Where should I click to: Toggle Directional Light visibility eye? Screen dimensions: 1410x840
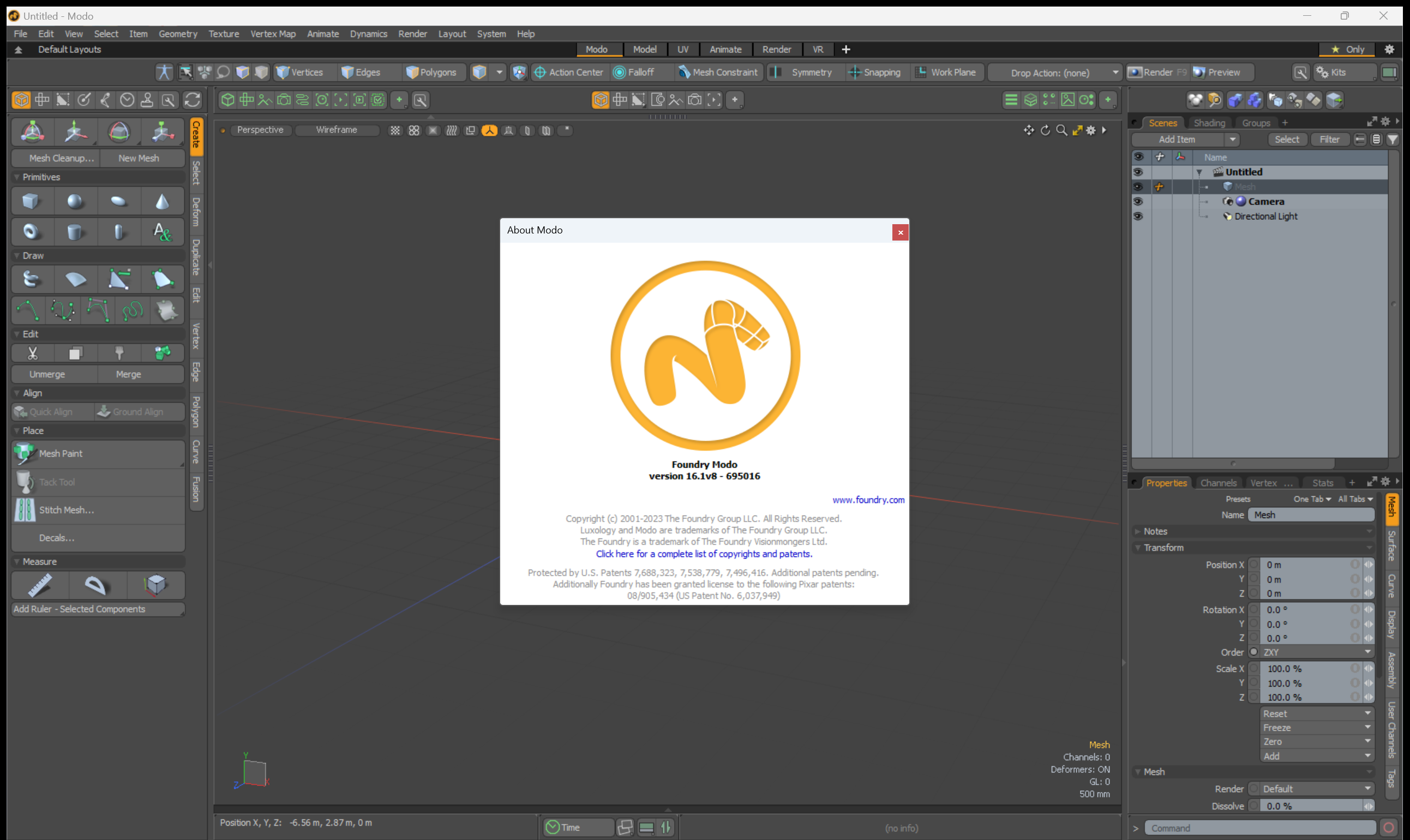click(1138, 216)
